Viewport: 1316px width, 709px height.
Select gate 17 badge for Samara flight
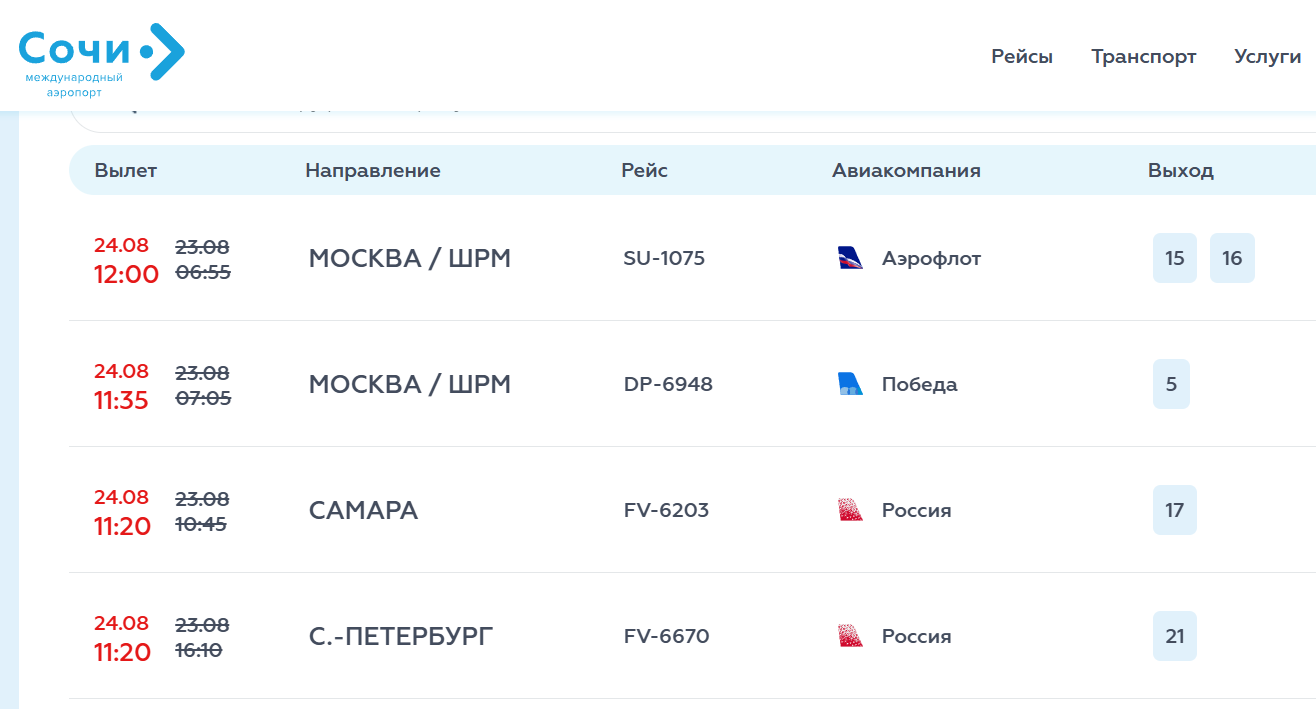click(1175, 510)
